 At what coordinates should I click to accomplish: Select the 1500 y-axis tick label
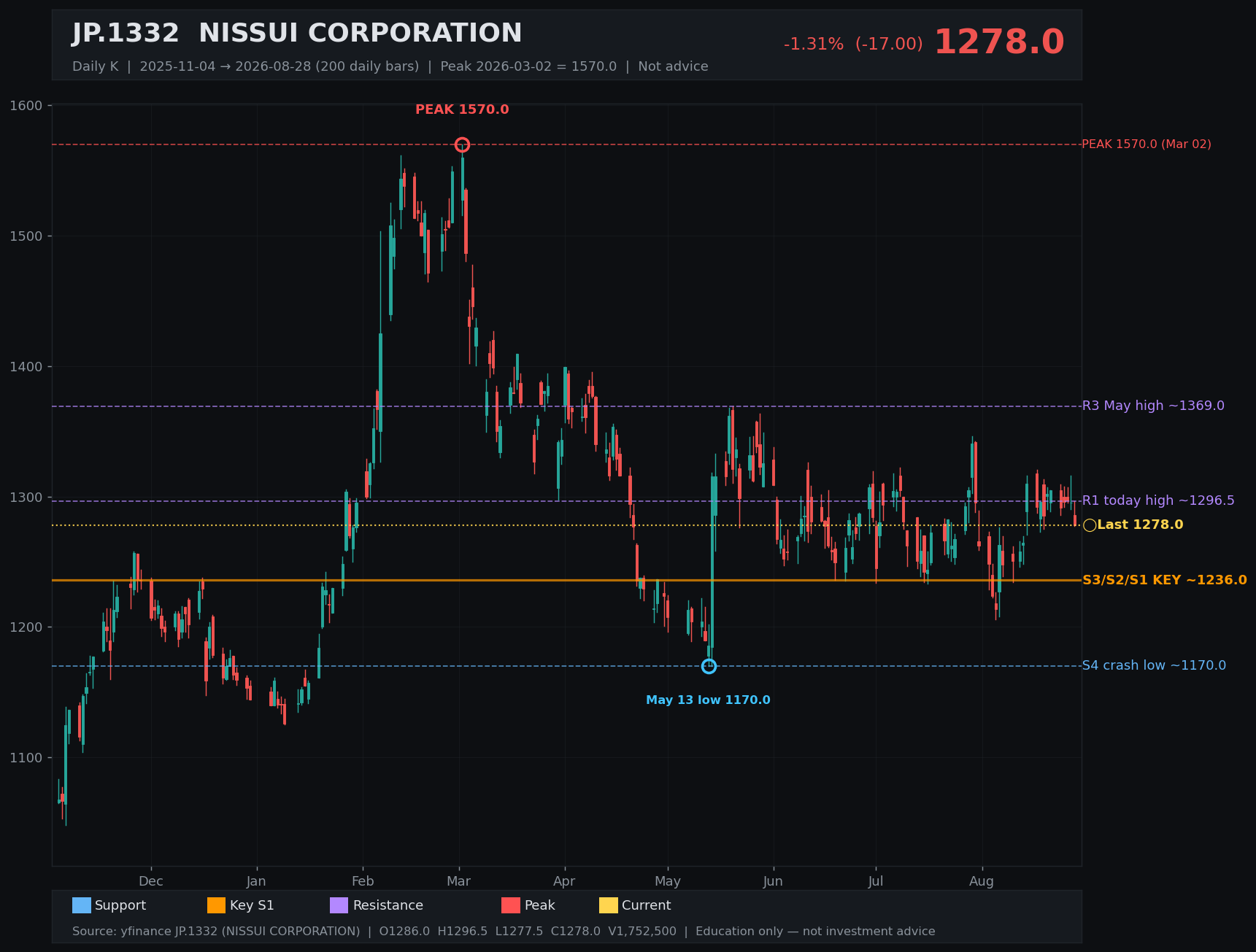pos(26,236)
